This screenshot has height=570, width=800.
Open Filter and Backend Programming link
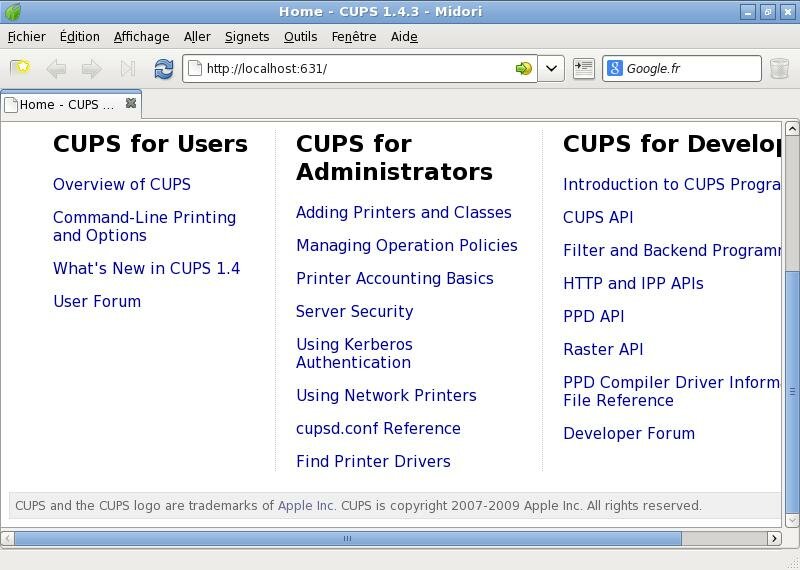(672, 251)
